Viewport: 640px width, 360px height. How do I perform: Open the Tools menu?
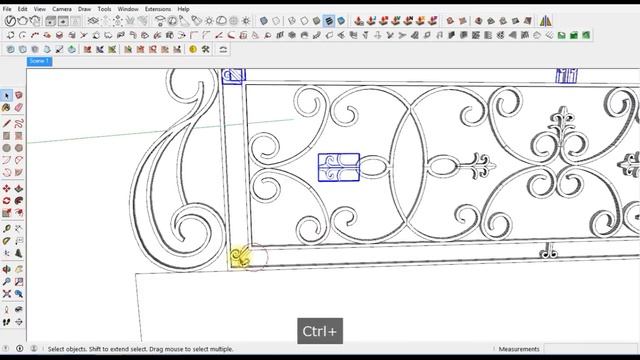(104, 9)
